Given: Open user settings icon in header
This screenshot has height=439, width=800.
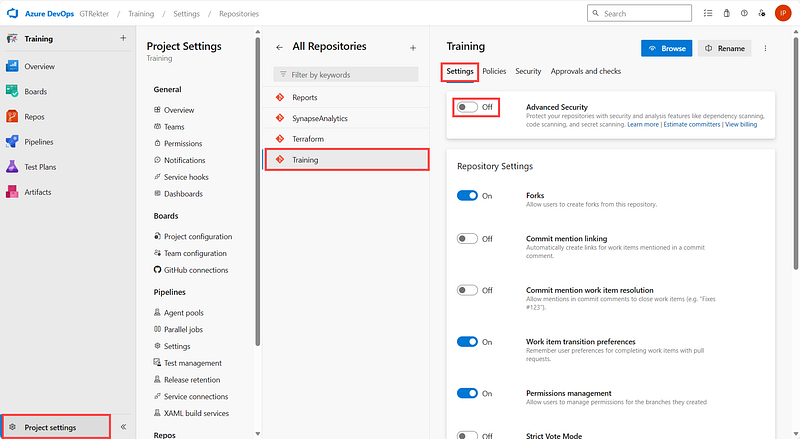Looking at the screenshot, I should pos(762,13).
